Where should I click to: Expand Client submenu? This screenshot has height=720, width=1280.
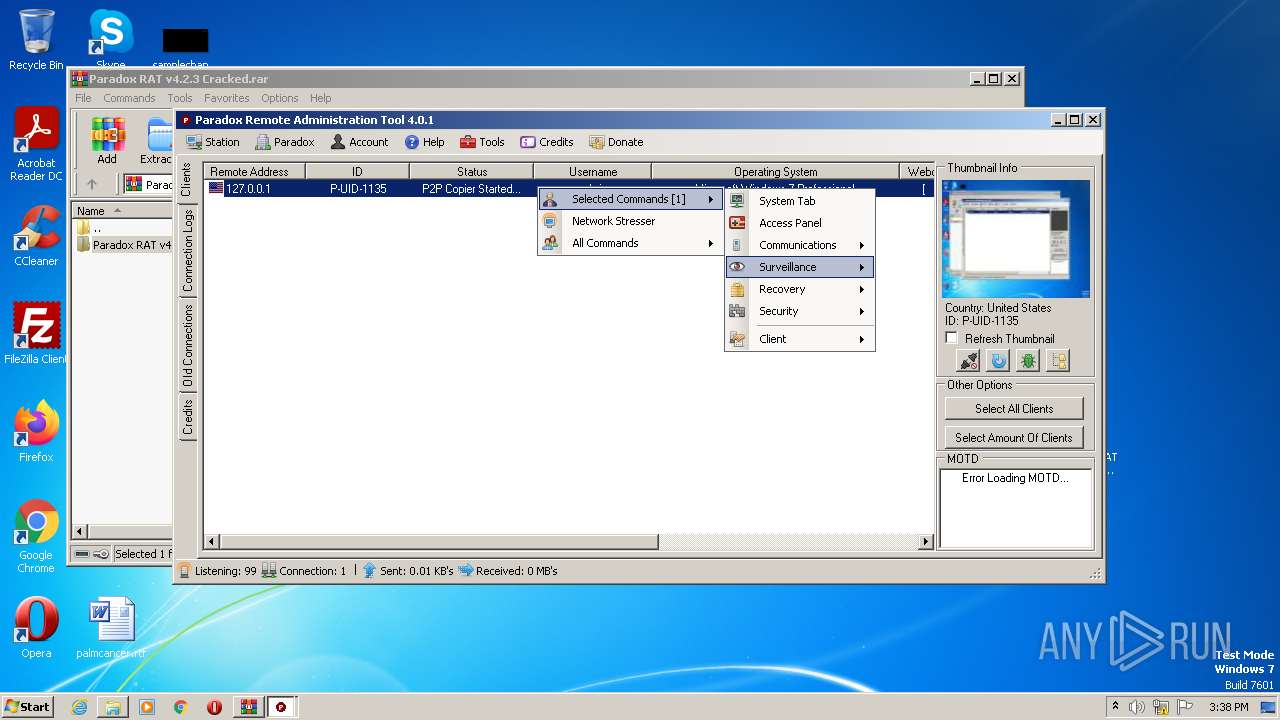[x=800, y=339]
